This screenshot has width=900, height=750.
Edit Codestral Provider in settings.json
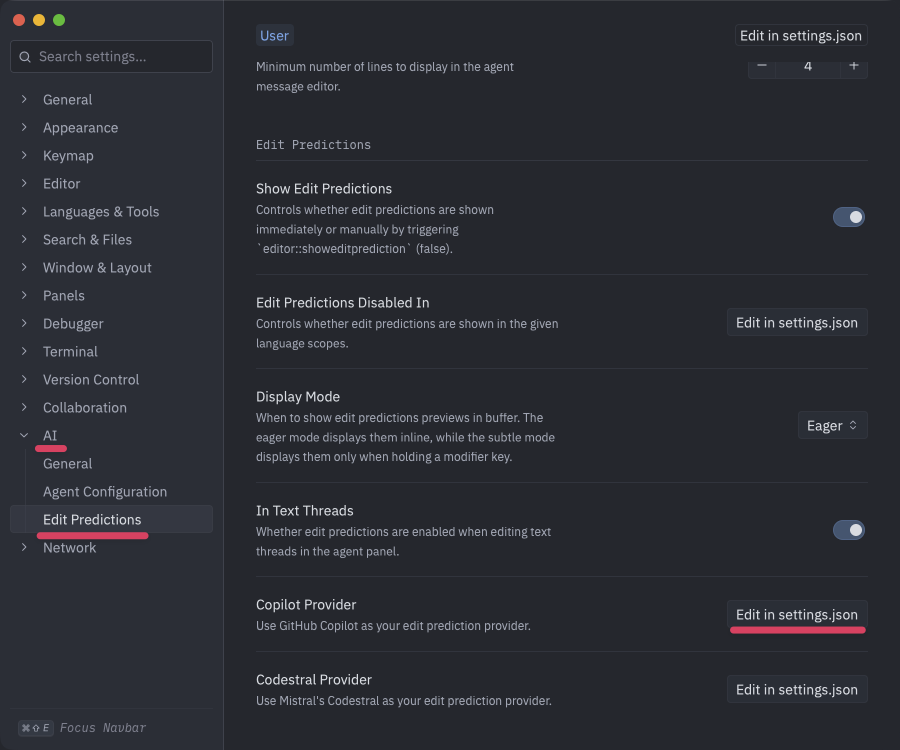tap(796, 689)
